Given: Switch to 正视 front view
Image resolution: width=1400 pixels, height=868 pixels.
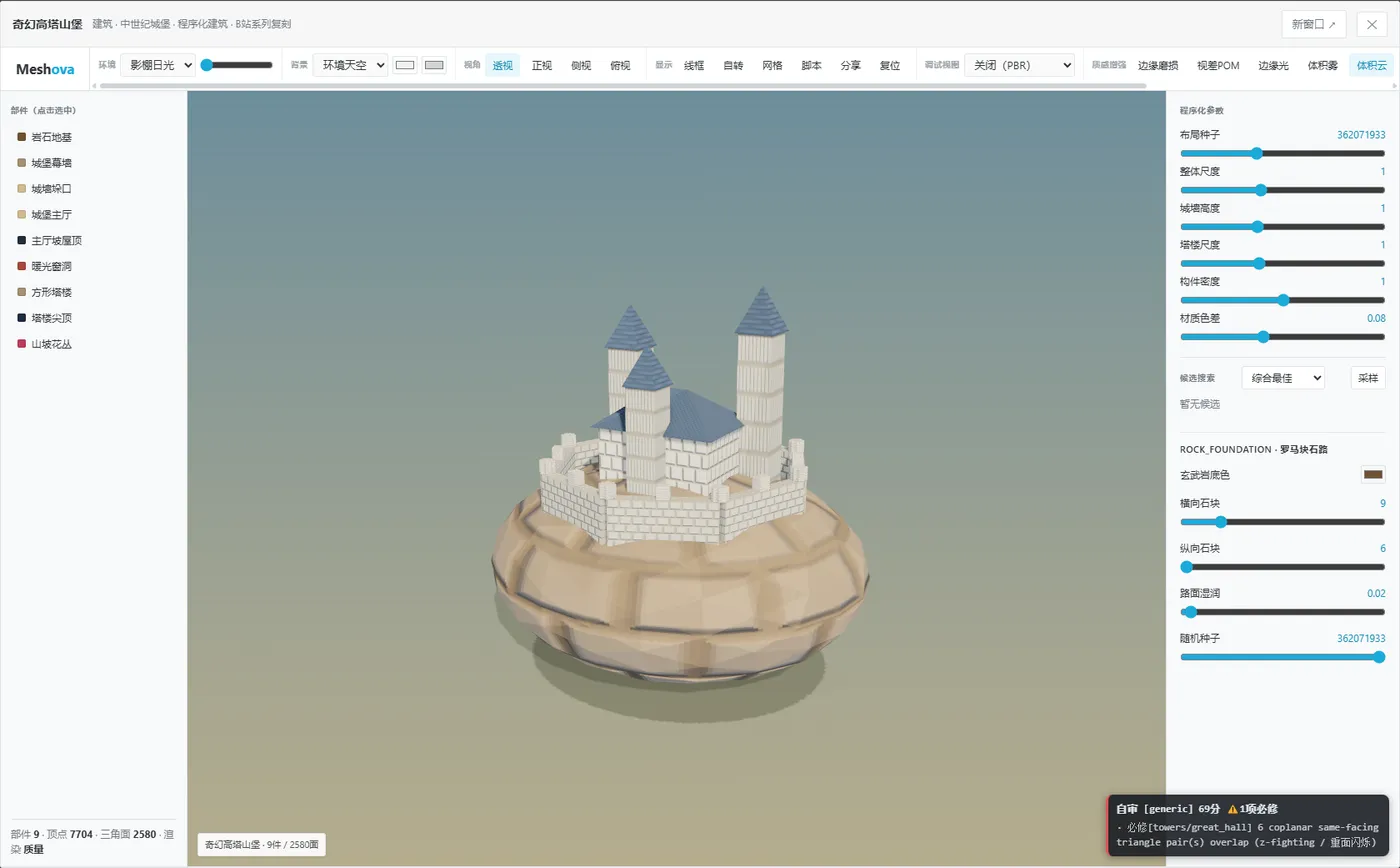Looking at the screenshot, I should tap(542, 65).
